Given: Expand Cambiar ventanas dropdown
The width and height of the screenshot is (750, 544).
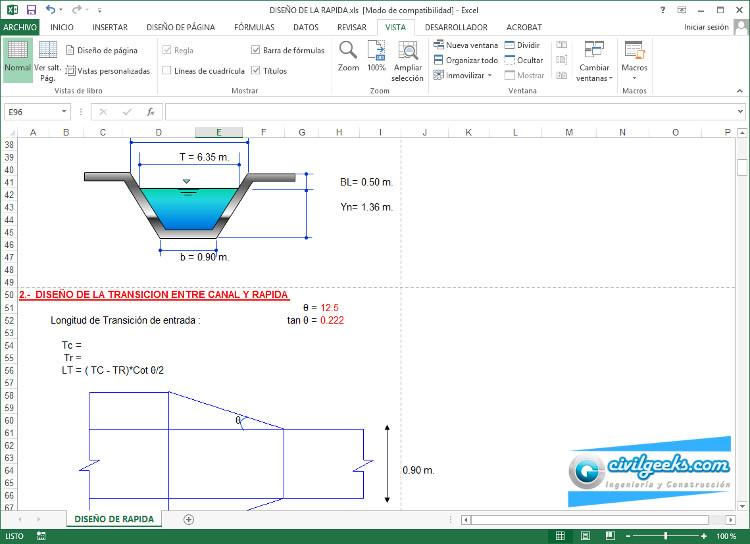Looking at the screenshot, I should point(594,62).
